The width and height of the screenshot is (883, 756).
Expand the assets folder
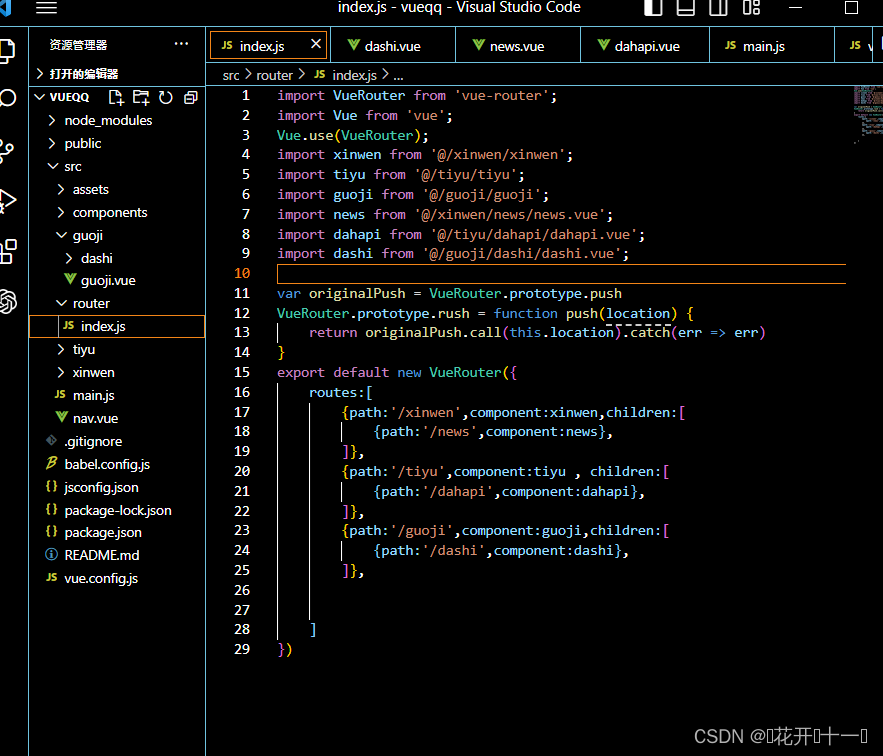(117, 190)
